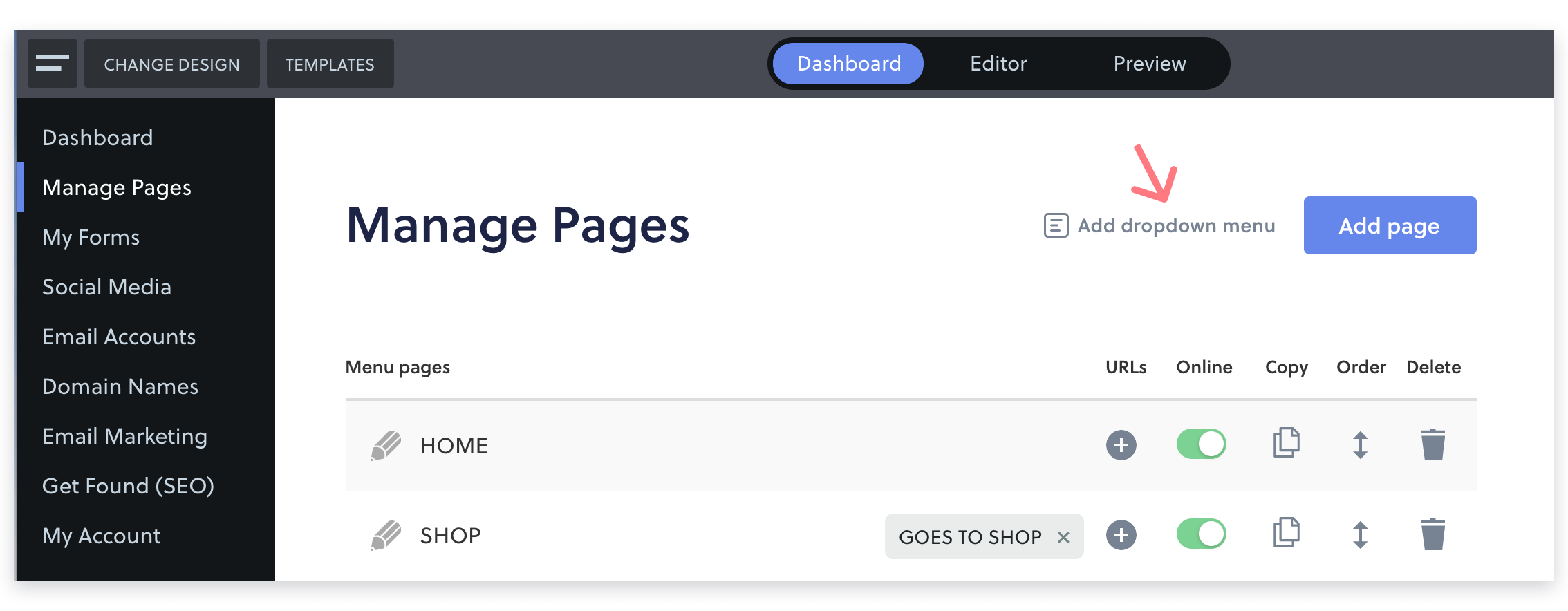Open the Preview tab
Image resolution: width=1568 pixels, height=611 pixels.
1150,63
